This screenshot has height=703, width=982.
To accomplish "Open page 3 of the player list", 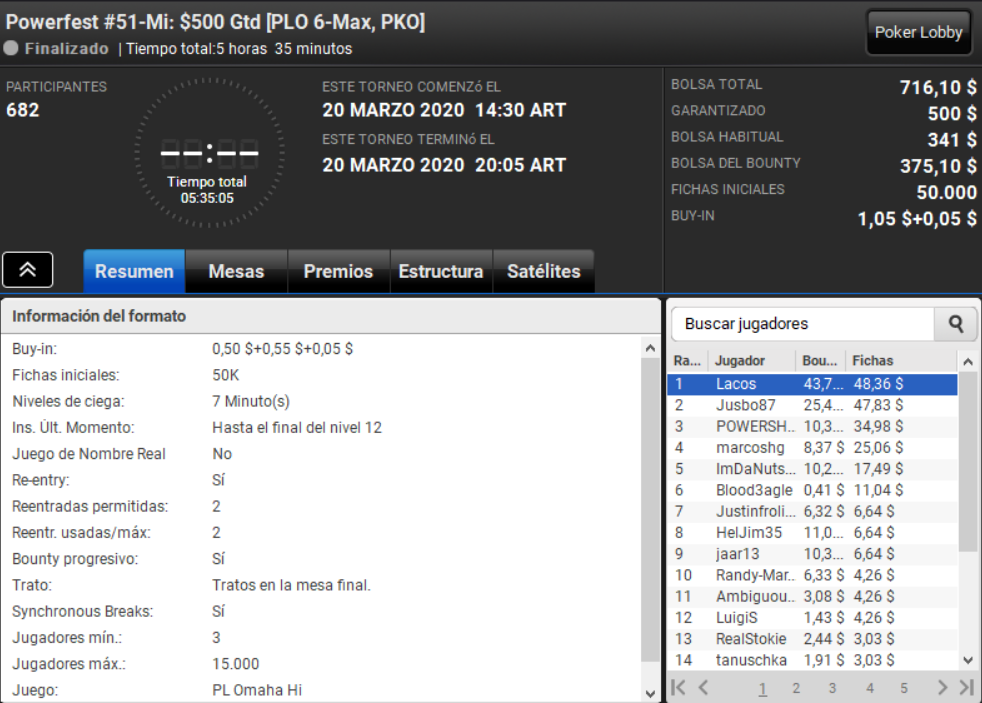I will 832,688.
